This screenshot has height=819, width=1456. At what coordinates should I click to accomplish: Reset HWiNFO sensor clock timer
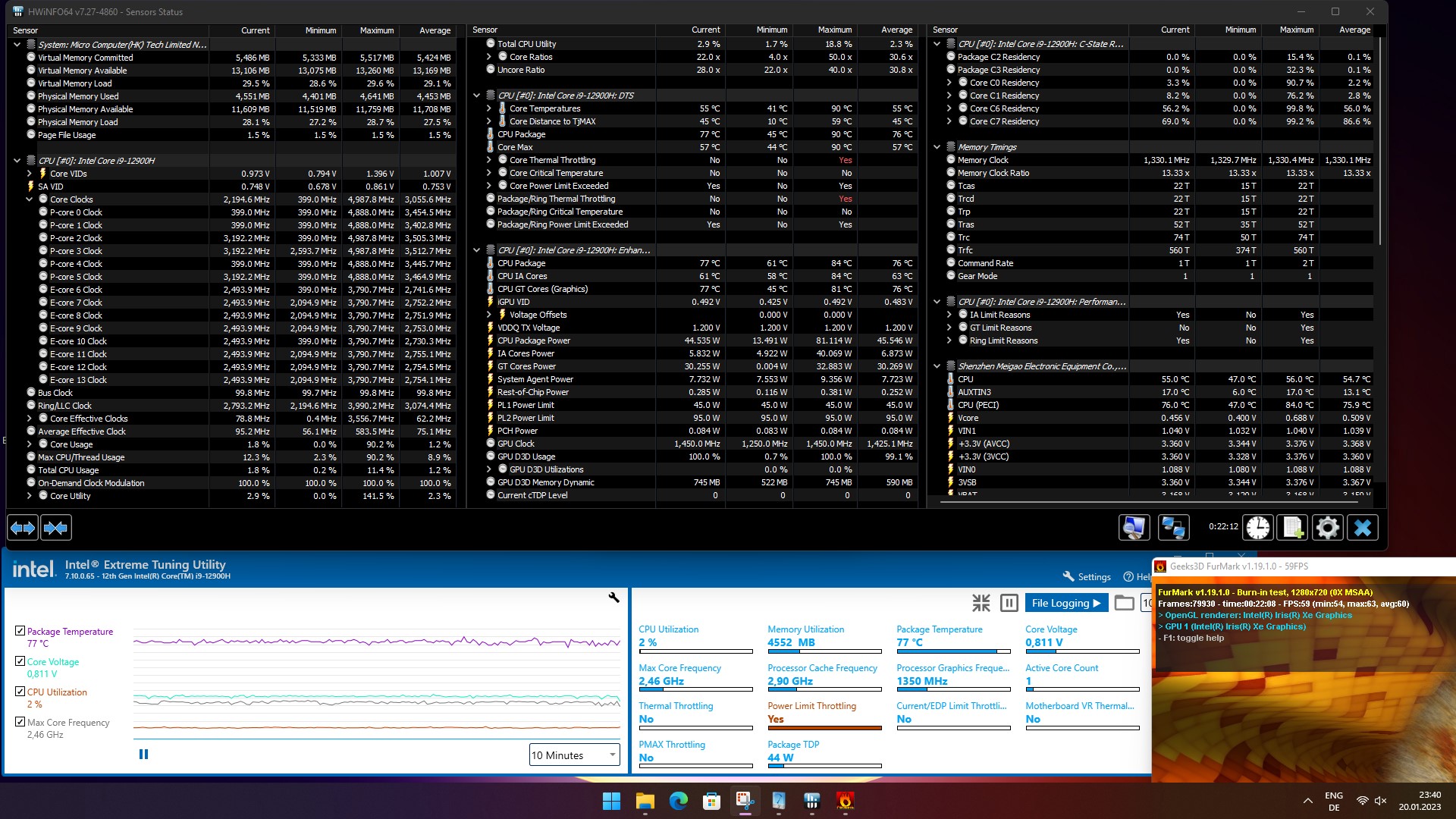[x=1258, y=528]
